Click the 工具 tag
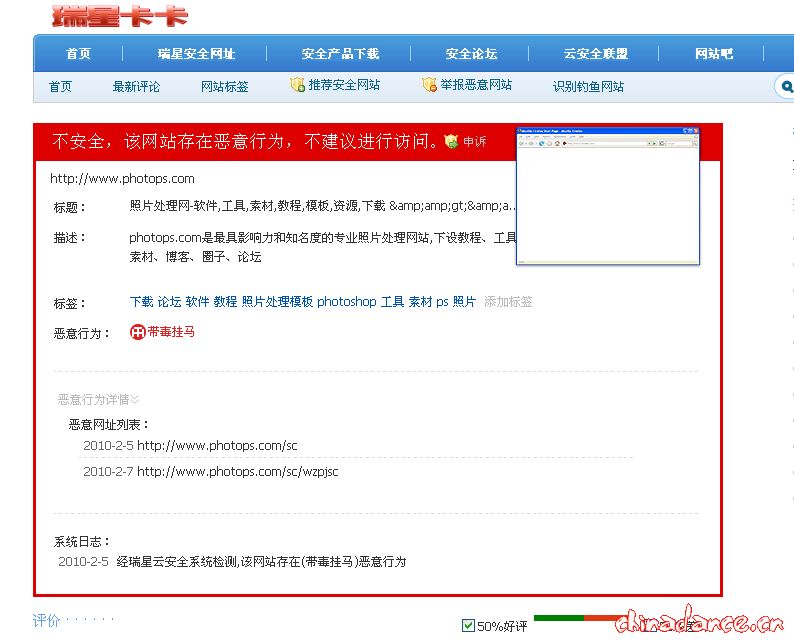The height and width of the screenshot is (644, 794). (x=392, y=302)
